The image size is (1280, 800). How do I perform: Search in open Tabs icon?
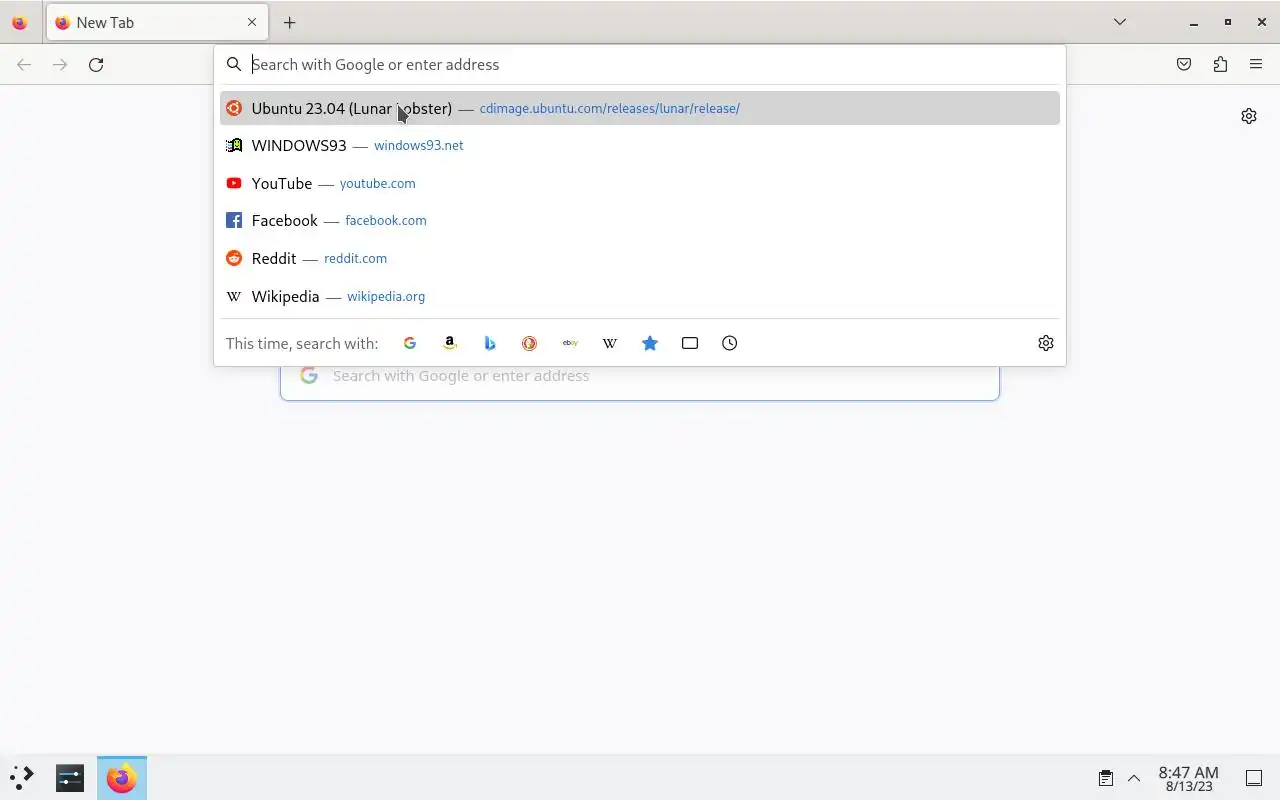click(x=690, y=343)
